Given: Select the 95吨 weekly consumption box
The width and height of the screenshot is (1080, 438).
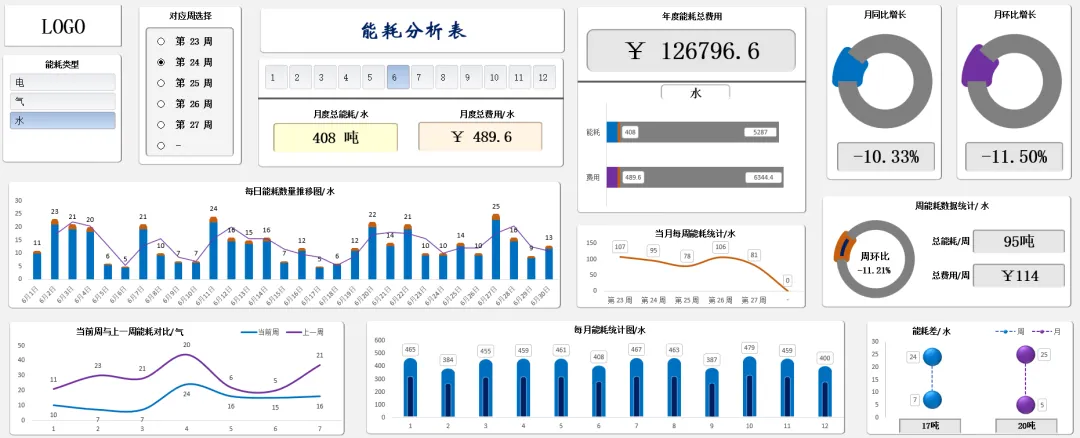Looking at the screenshot, I should [x=1017, y=242].
